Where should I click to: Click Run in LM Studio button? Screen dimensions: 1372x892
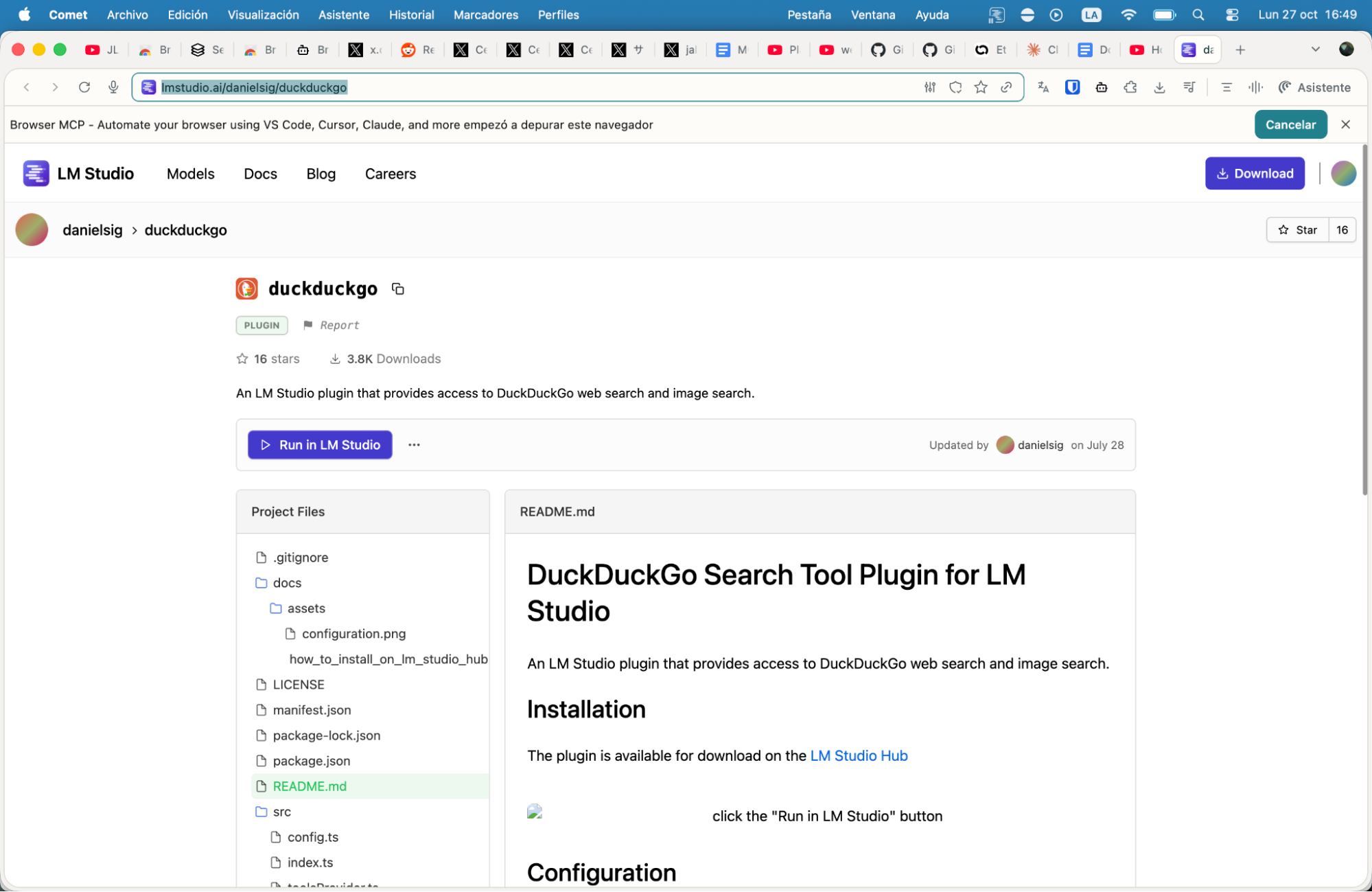320,445
